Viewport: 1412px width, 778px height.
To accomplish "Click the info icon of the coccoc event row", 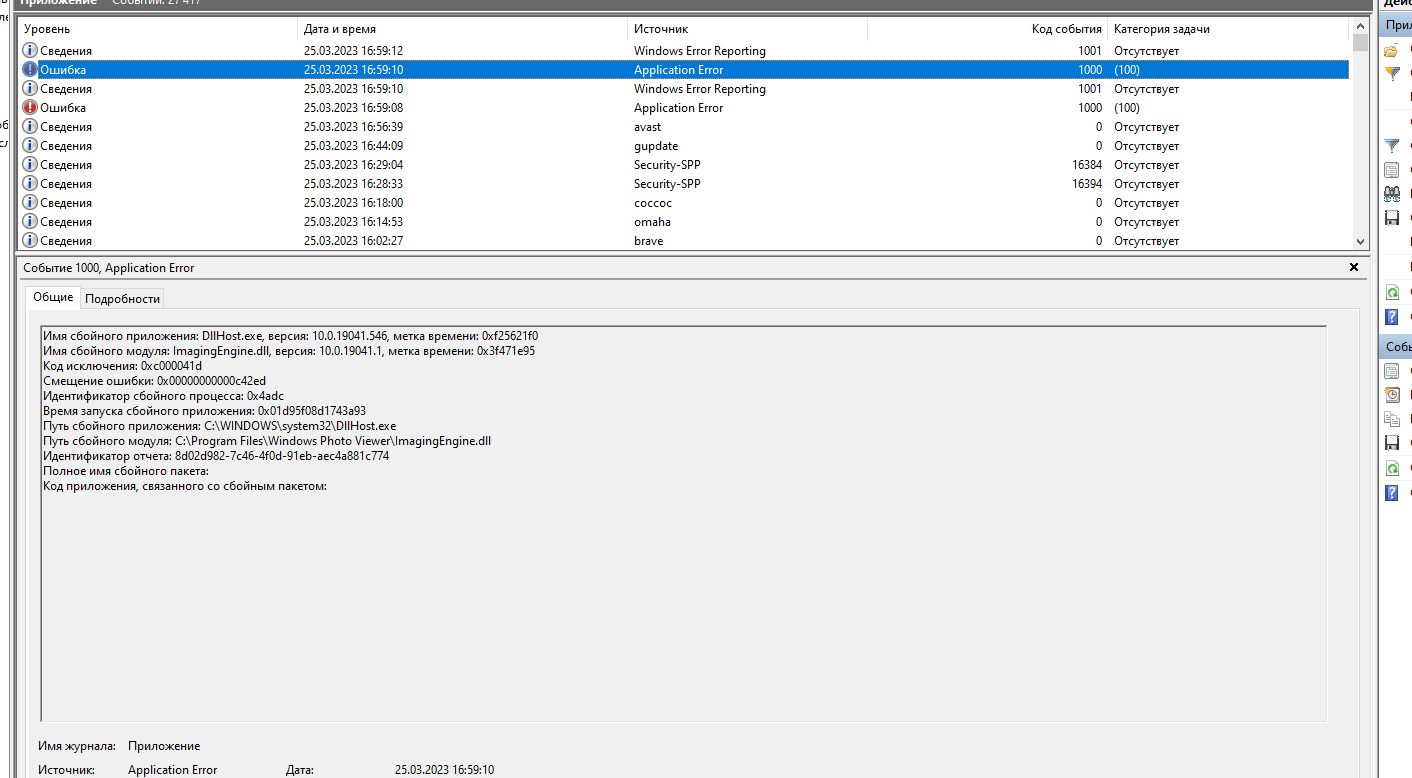I will pyautogui.click(x=30, y=203).
